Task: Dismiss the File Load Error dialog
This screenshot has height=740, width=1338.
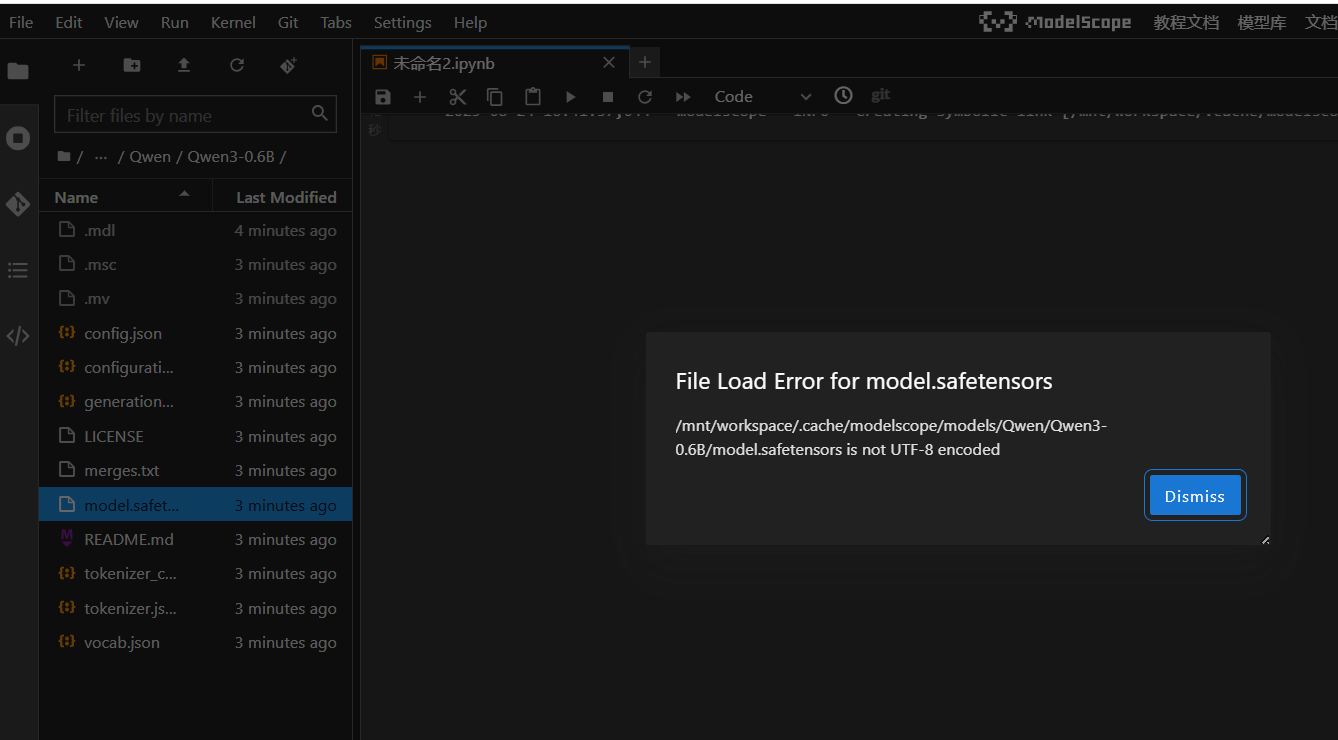Action: (x=1195, y=496)
